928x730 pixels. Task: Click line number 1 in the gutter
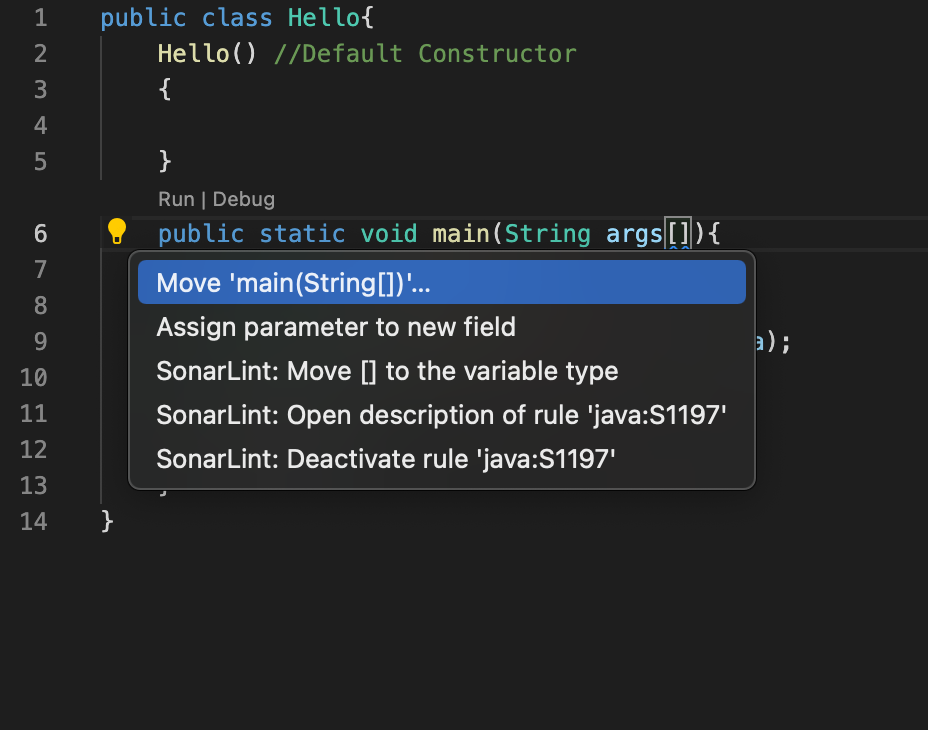(x=40, y=18)
